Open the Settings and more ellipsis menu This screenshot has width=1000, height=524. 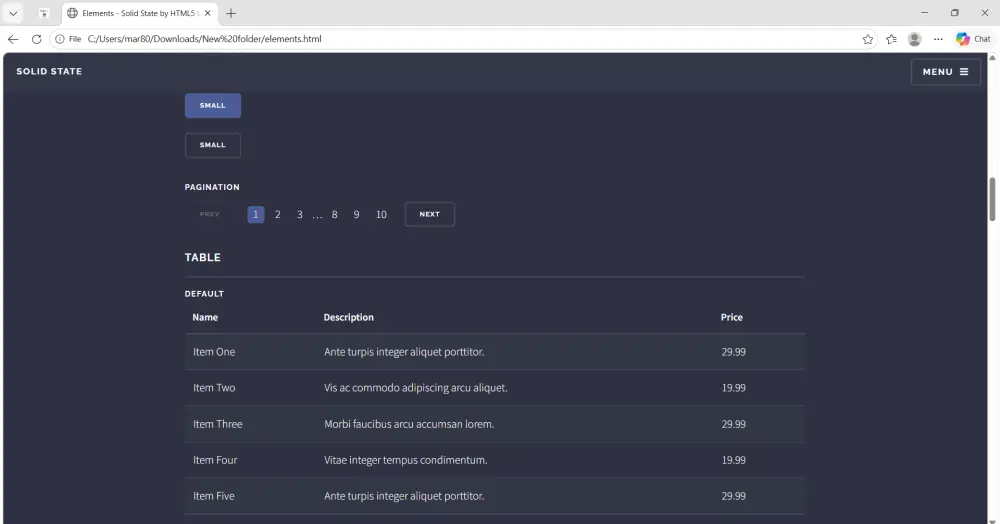[938, 39]
